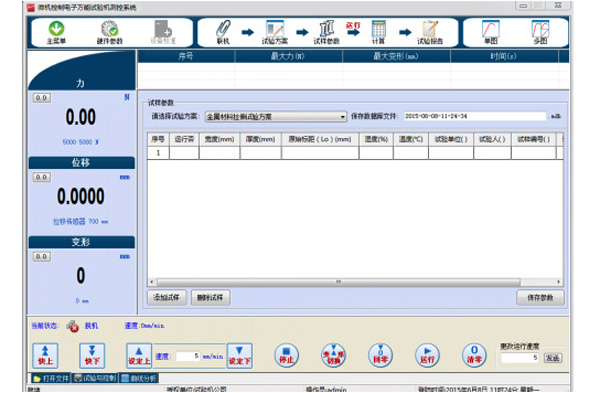
Task: Click the database file name field
Action: pyautogui.click(x=475, y=116)
